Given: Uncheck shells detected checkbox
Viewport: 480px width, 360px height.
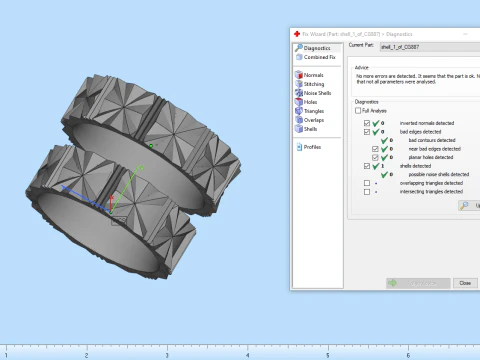Looking at the screenshot, I should click(367, 166).
